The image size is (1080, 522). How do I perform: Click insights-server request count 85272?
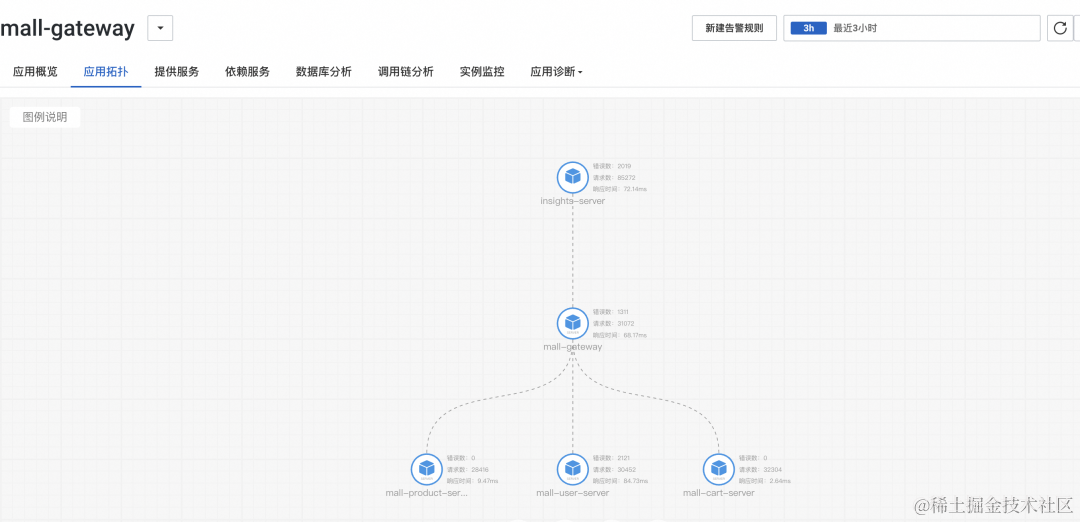pyautogui.click(x=614, y=177)
